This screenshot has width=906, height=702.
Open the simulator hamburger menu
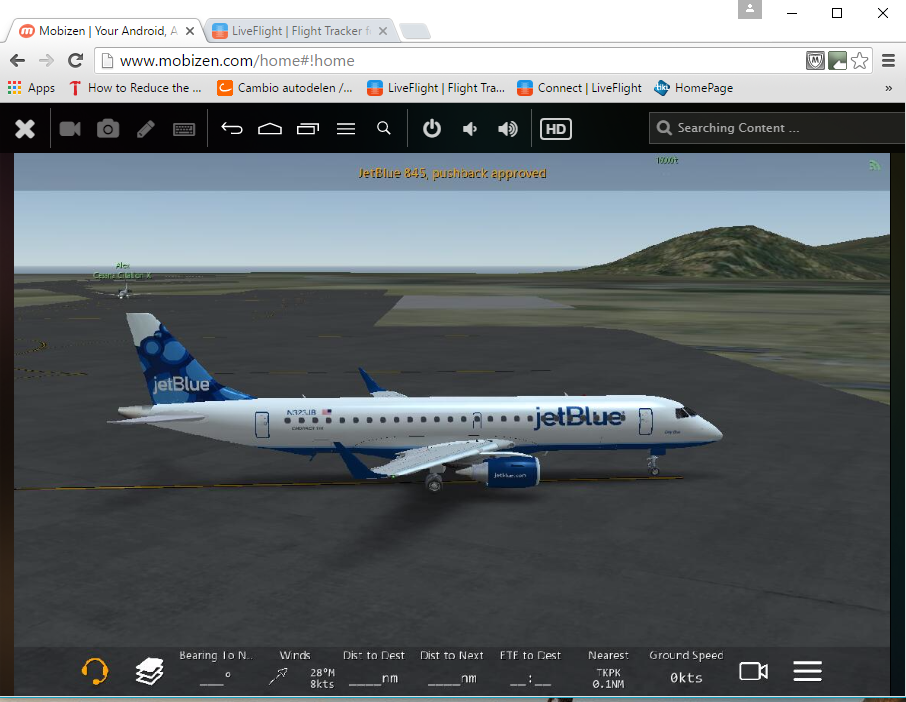coord(807,671)
